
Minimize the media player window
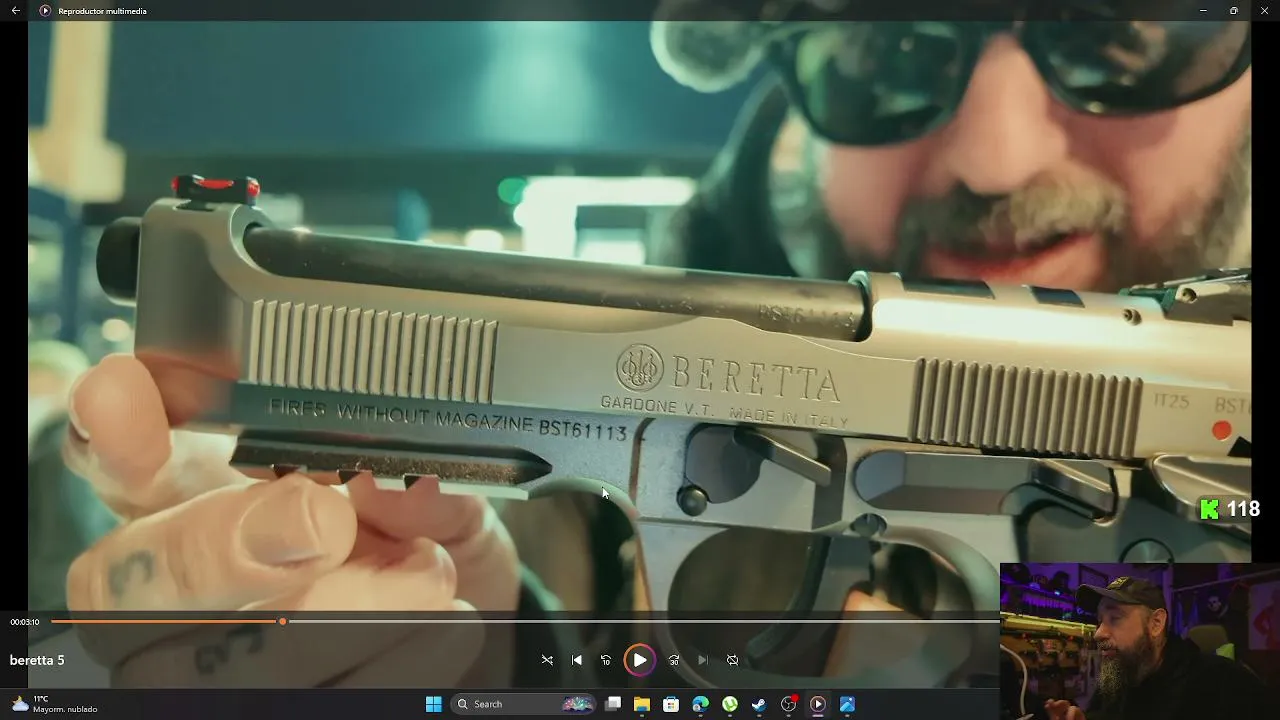pos(1203,11)
